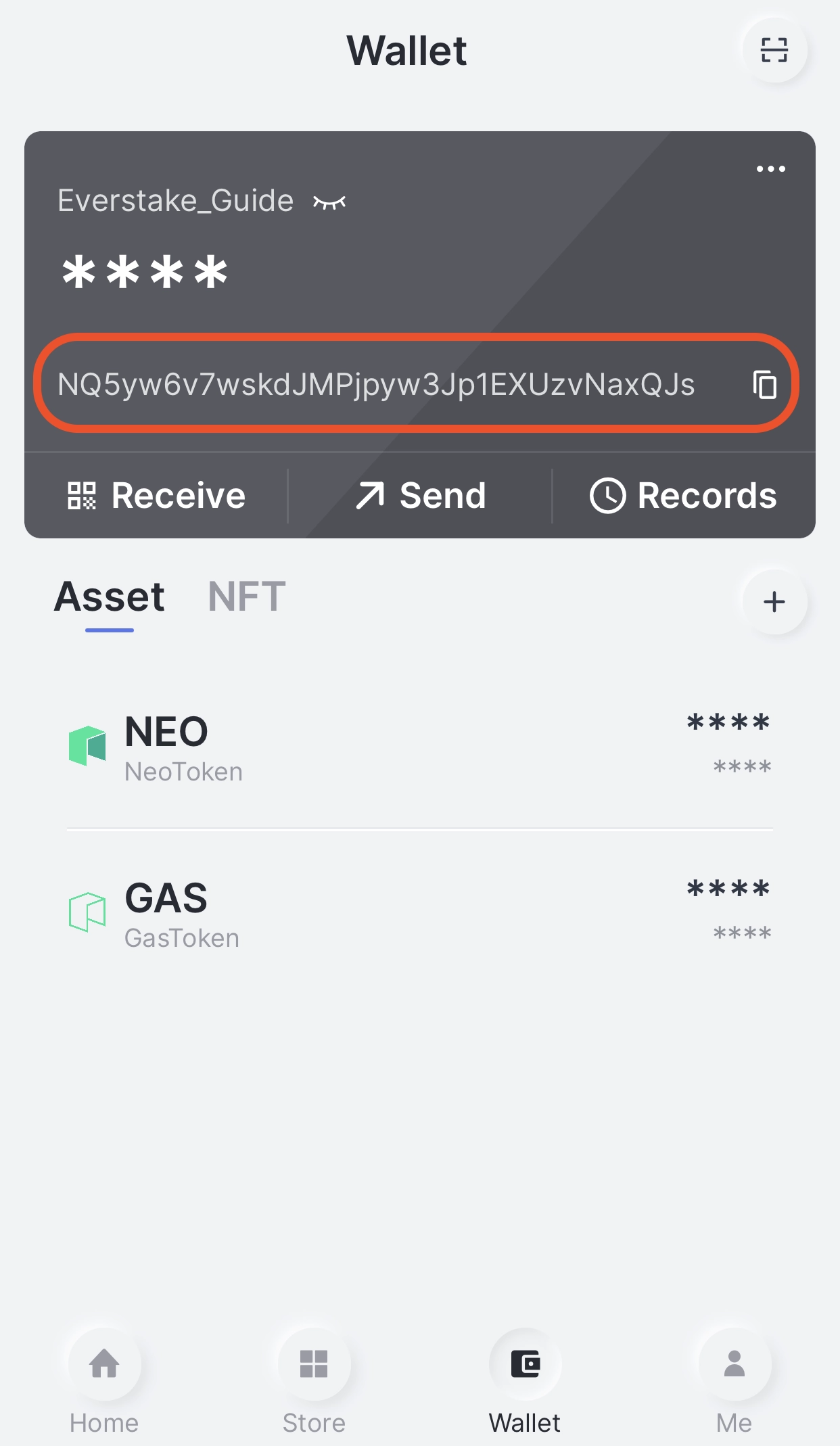Open the GasToken asset row

tap(420, 912)
